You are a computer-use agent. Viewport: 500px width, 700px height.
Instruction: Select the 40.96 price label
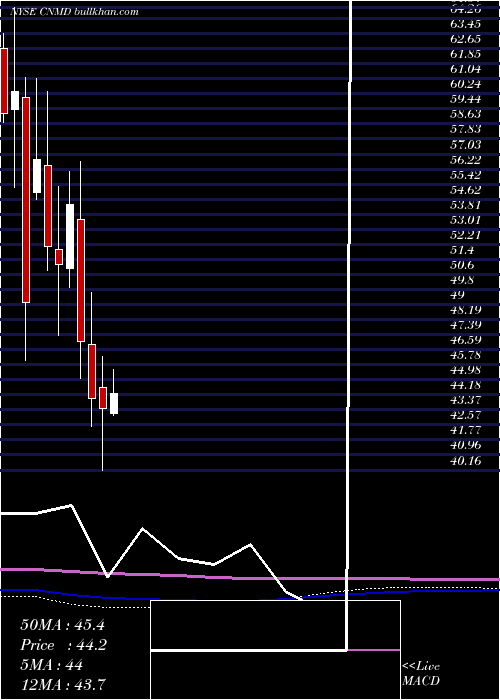click(466, 445)
